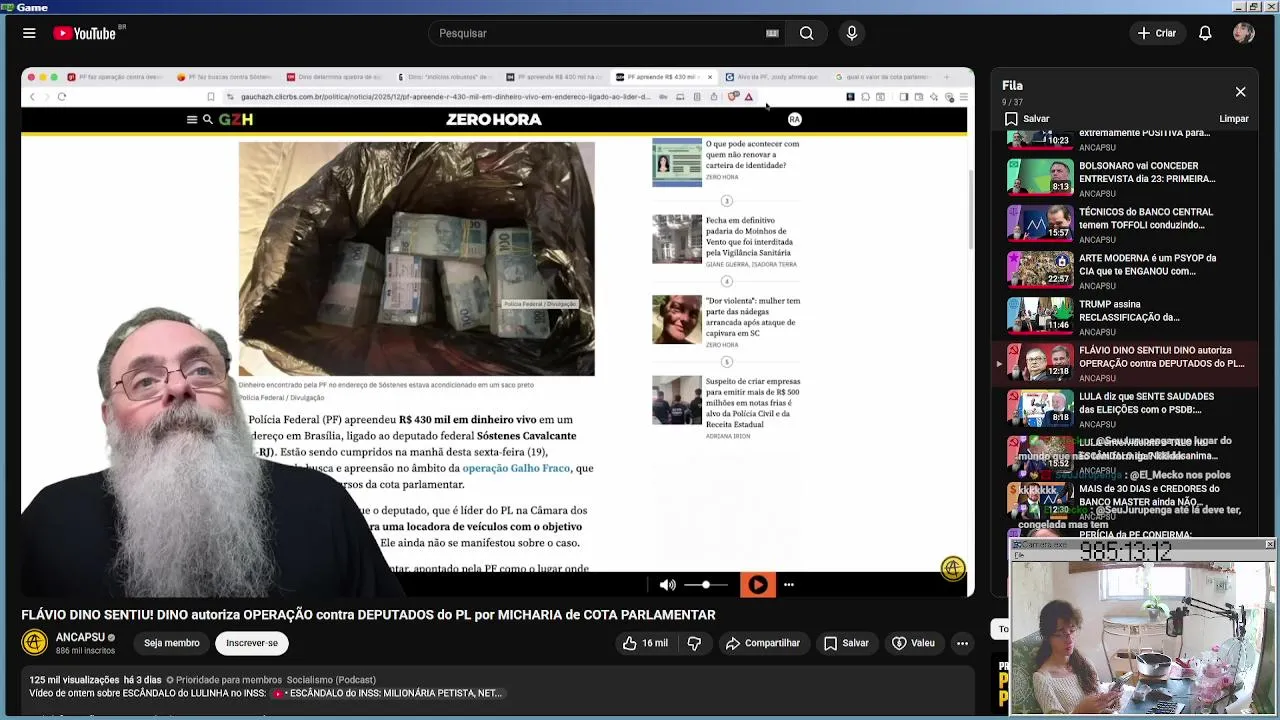Open article Fecha em definitivo padaria Moinhos
Image resolution: width=1280 pixels, height=720 pixels.
pos(726,241)
